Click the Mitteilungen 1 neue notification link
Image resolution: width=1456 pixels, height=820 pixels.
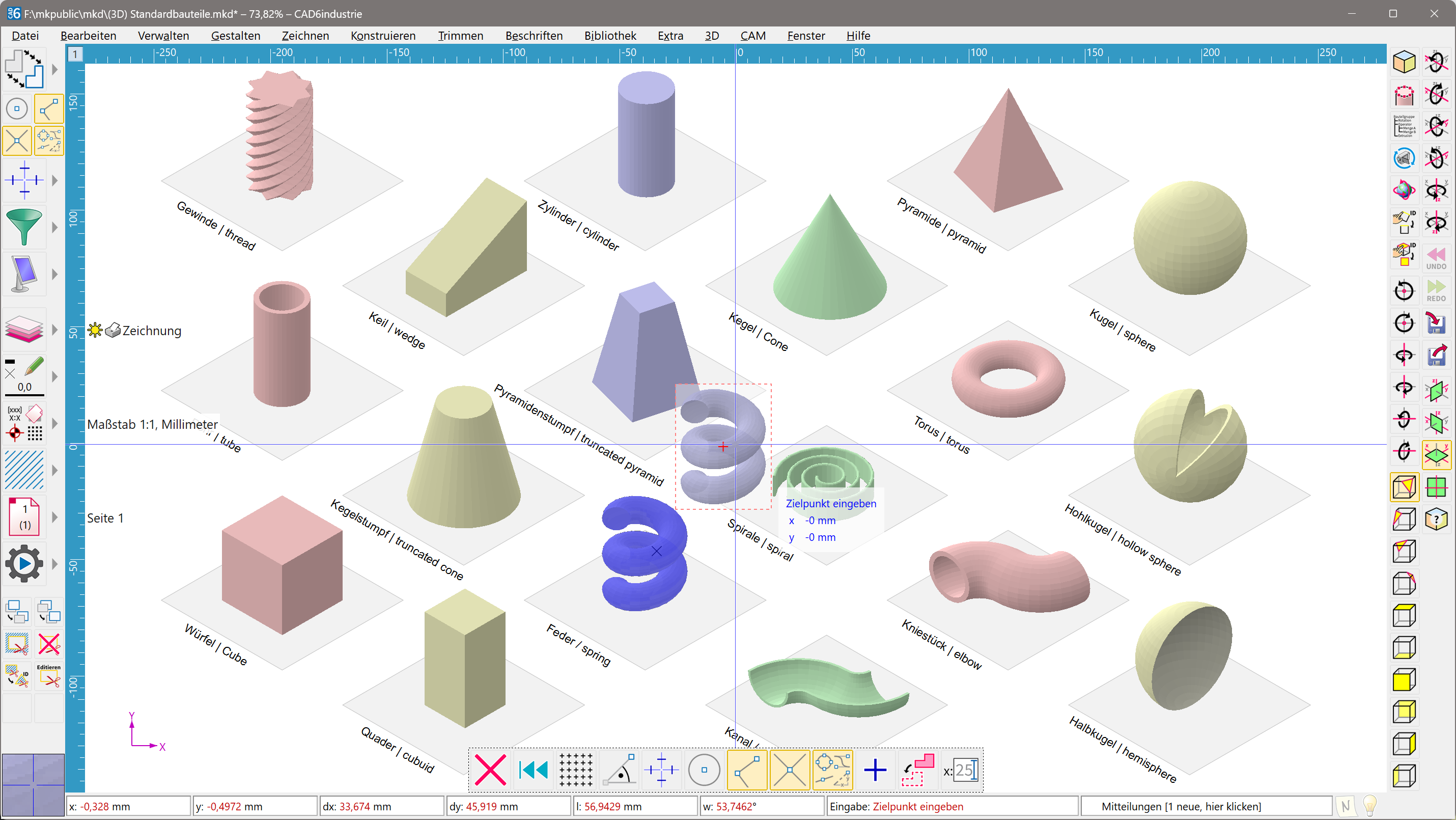[1181, 806]
